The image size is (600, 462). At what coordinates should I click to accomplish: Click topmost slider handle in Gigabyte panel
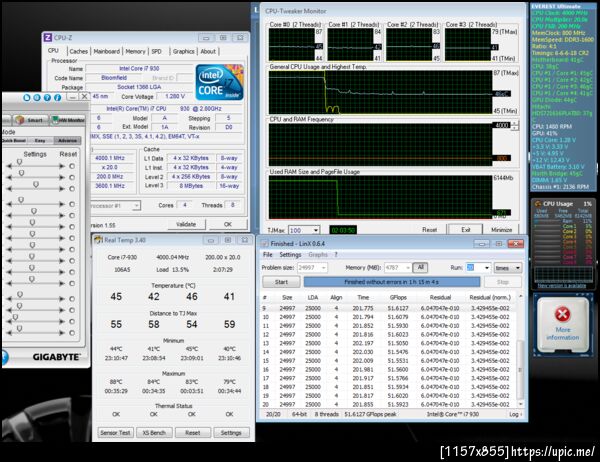coord(19,162)
